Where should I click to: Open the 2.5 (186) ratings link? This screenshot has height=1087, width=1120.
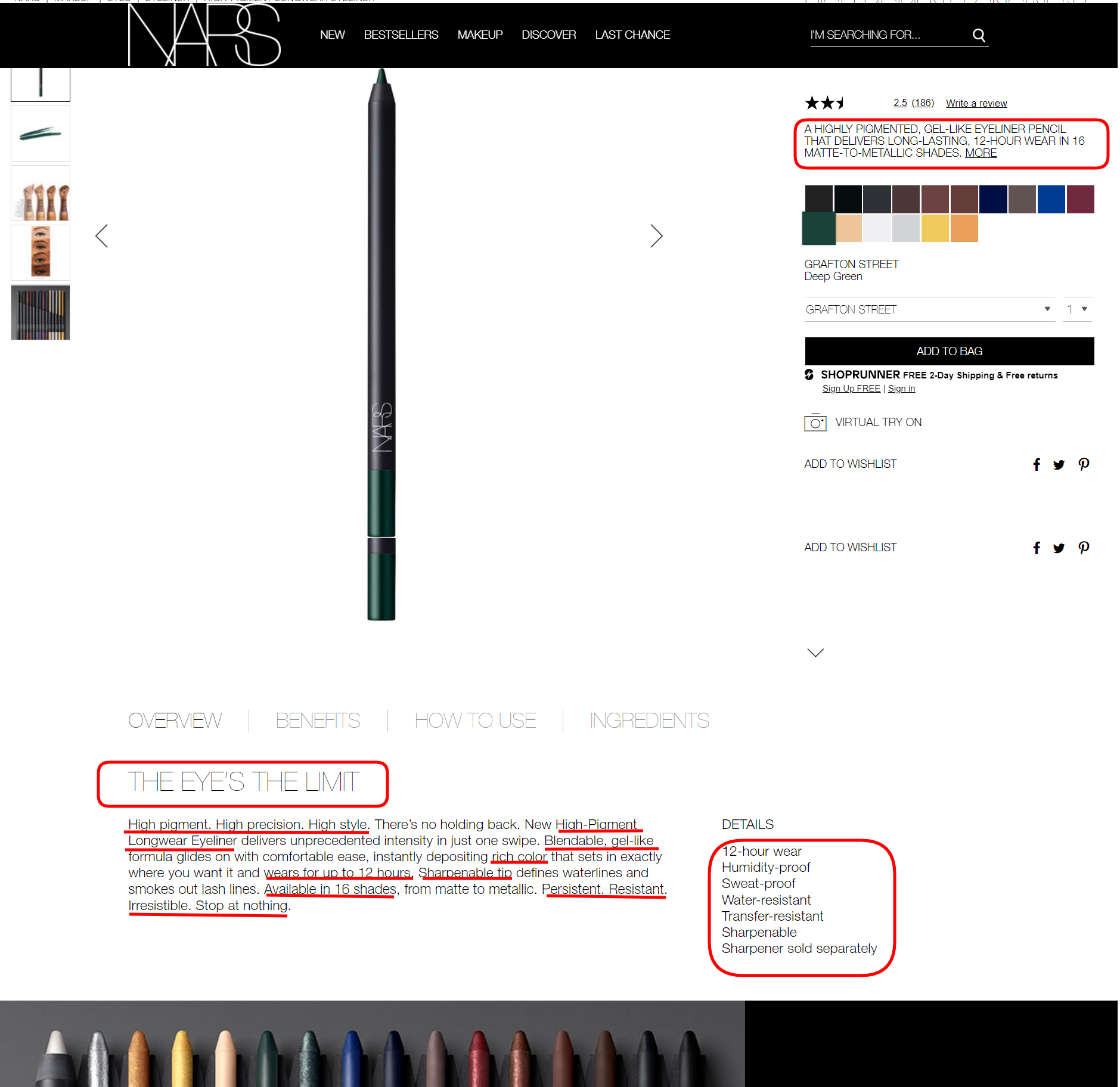(914, 103)
